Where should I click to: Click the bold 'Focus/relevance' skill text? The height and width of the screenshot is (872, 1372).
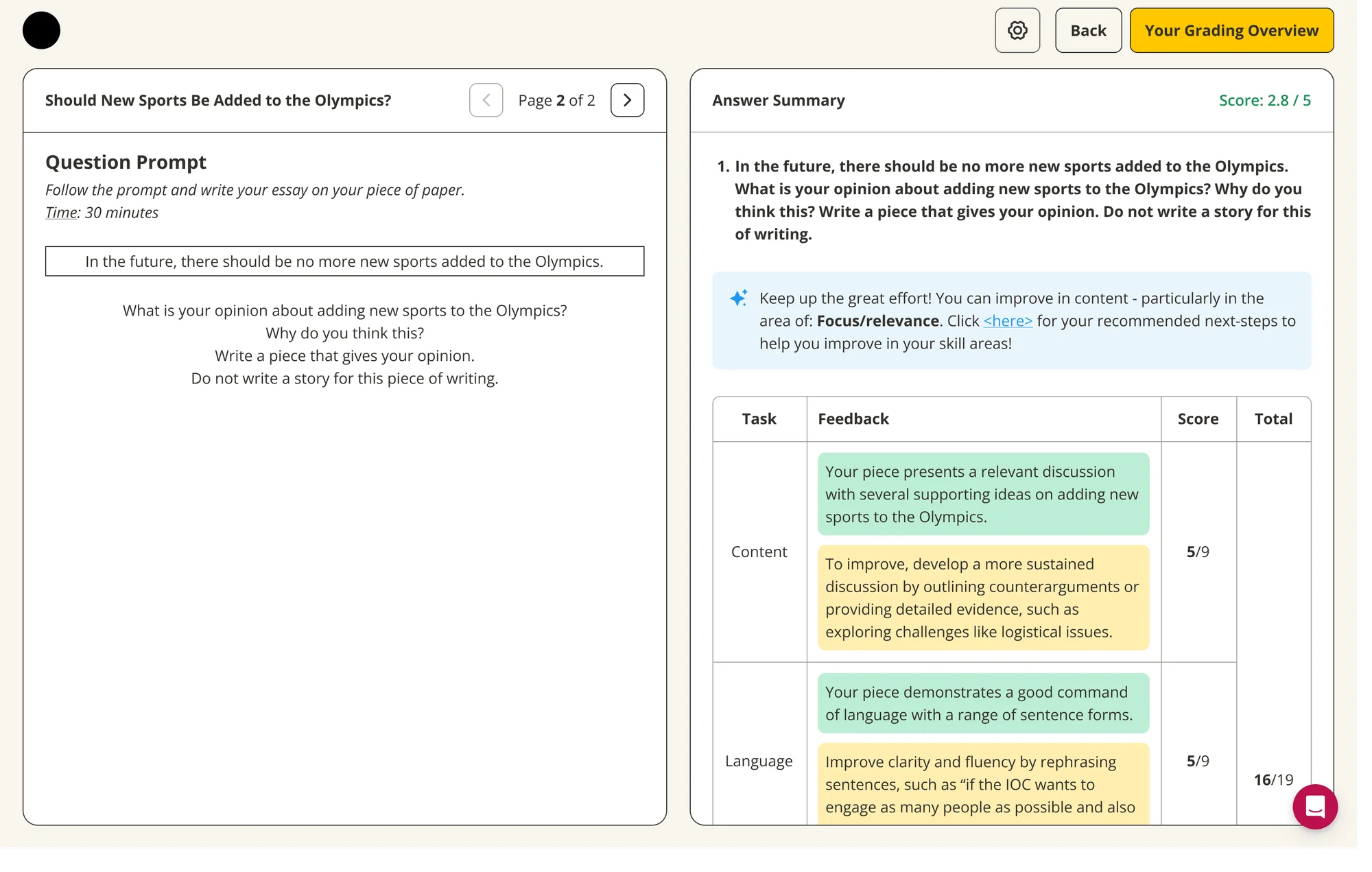(877, 321)
